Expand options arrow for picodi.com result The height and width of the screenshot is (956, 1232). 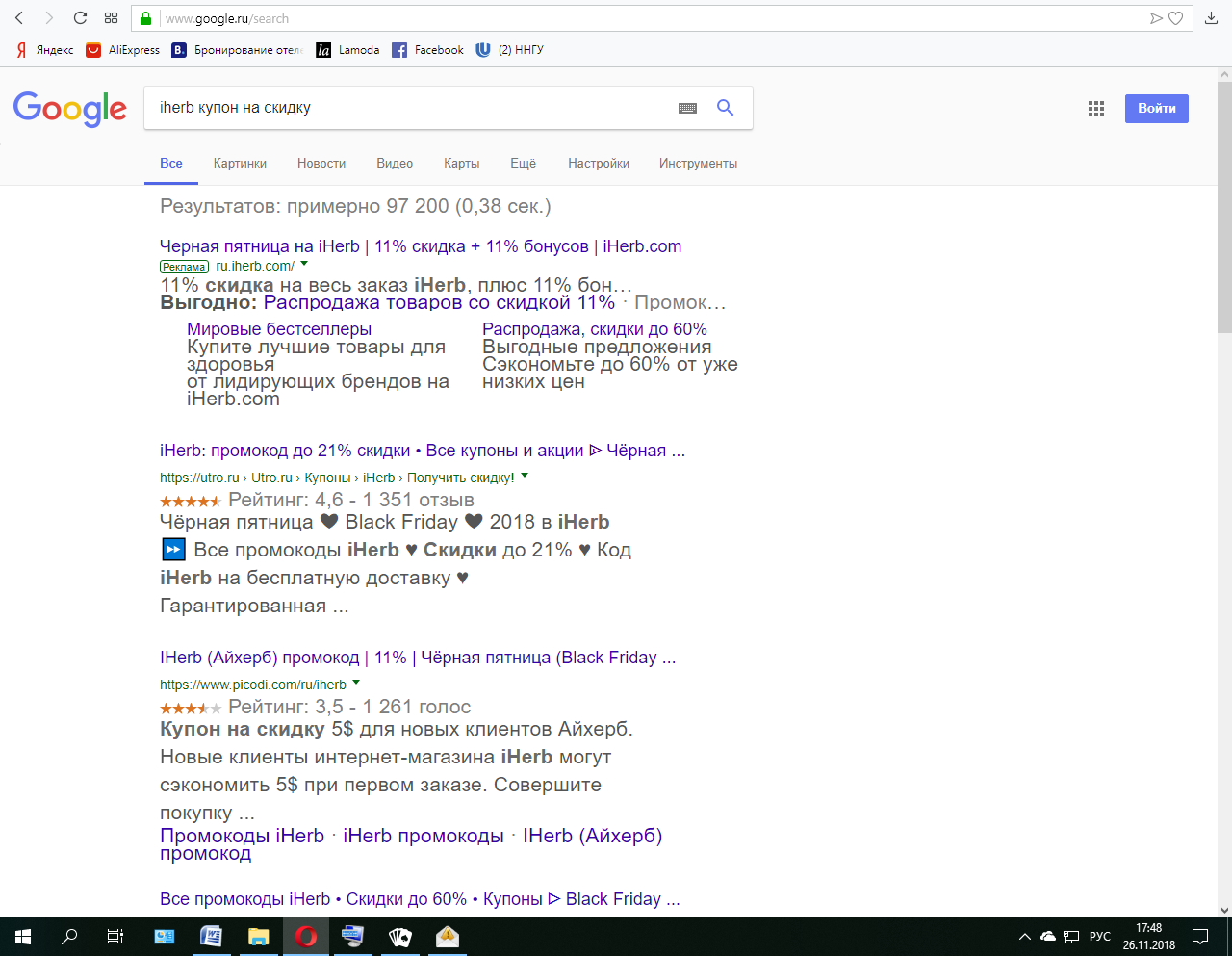coord(356,683)
